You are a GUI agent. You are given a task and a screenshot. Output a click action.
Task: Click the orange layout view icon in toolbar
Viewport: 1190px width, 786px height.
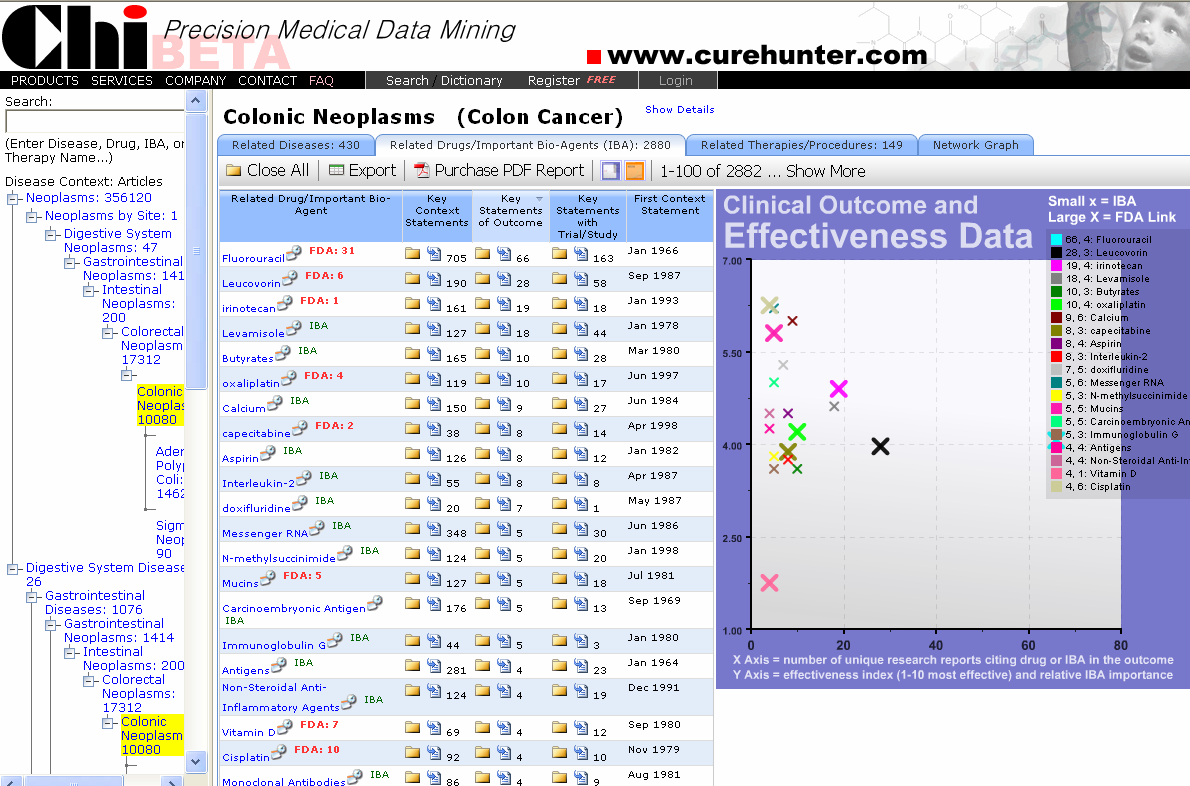(634, 171)
